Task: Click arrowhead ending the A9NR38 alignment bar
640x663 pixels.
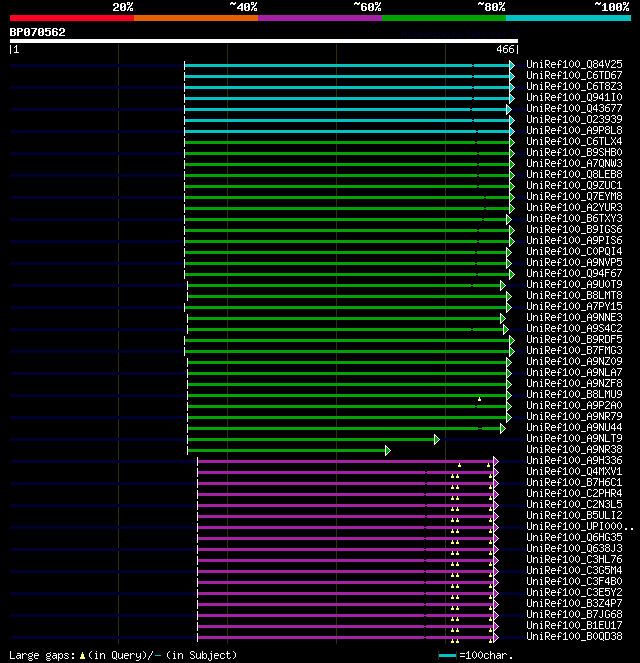Action: click(x=388, y=451)
